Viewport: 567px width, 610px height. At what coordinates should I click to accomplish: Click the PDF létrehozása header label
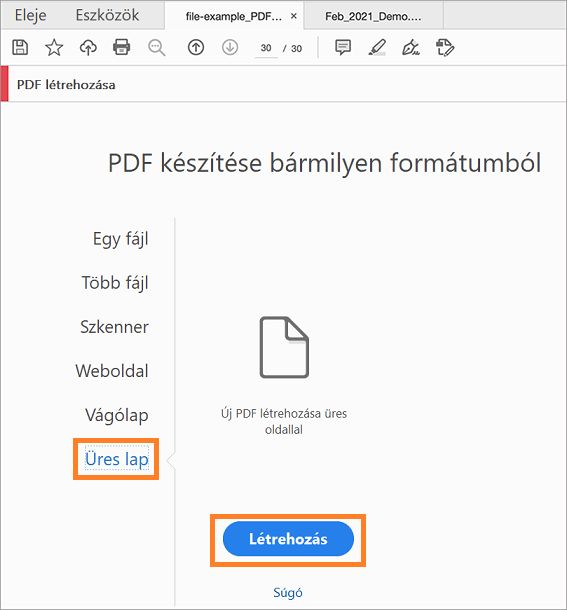pos(66,85)
